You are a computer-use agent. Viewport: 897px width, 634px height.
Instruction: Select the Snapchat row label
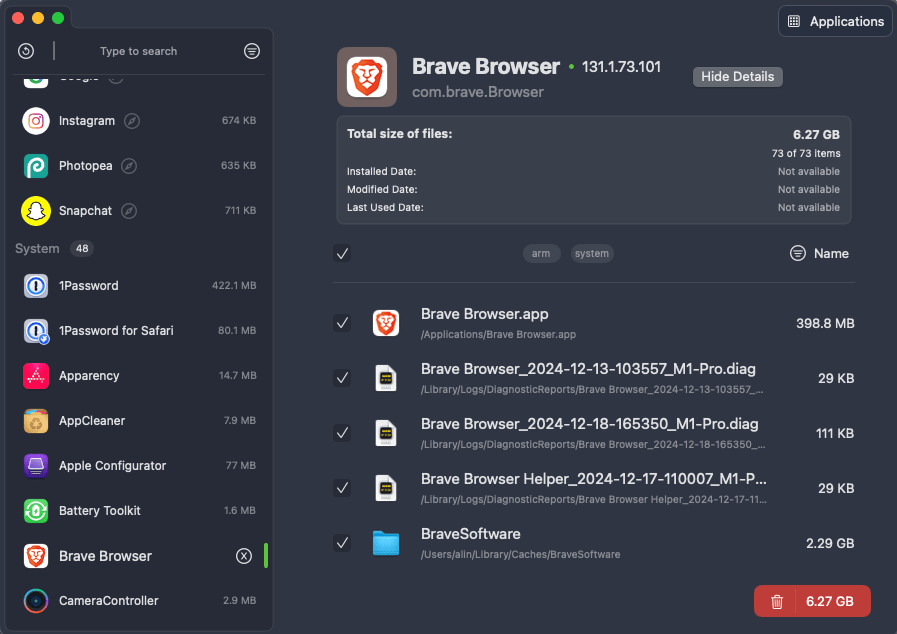pos(85,211)
